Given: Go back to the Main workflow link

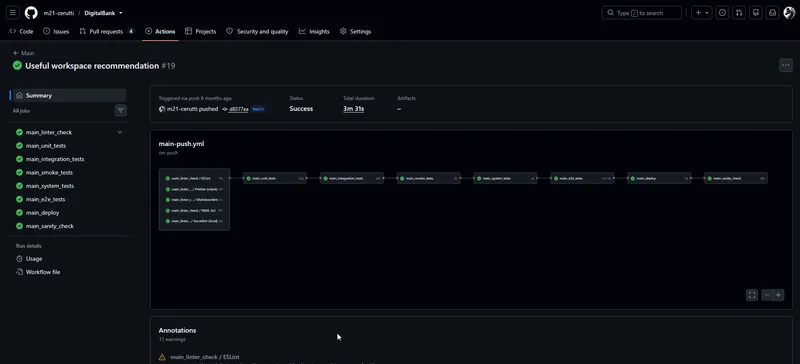Looking at the screenshot, I should coord(24,53).
